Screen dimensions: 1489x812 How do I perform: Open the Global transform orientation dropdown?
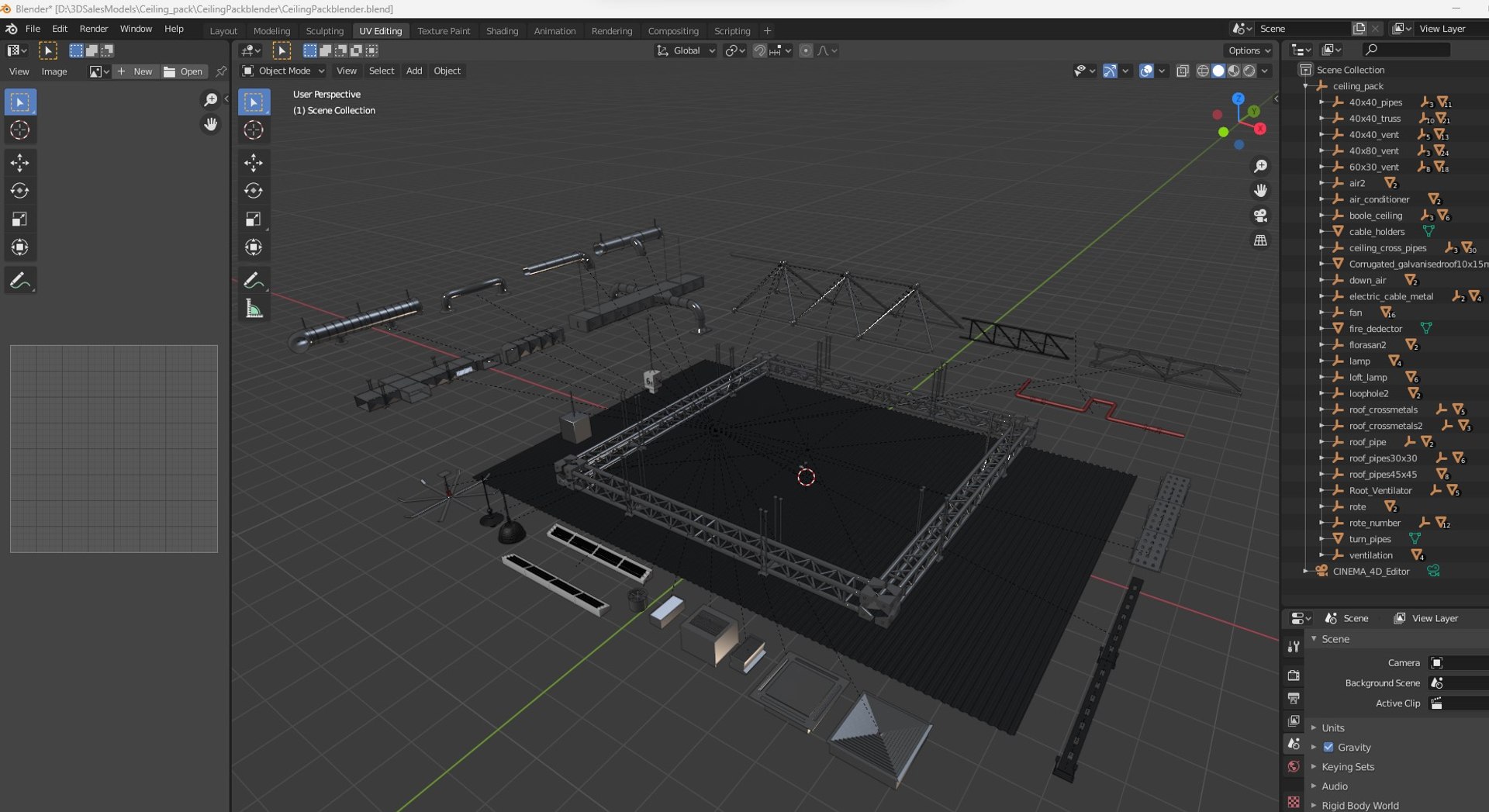[686, 51]
